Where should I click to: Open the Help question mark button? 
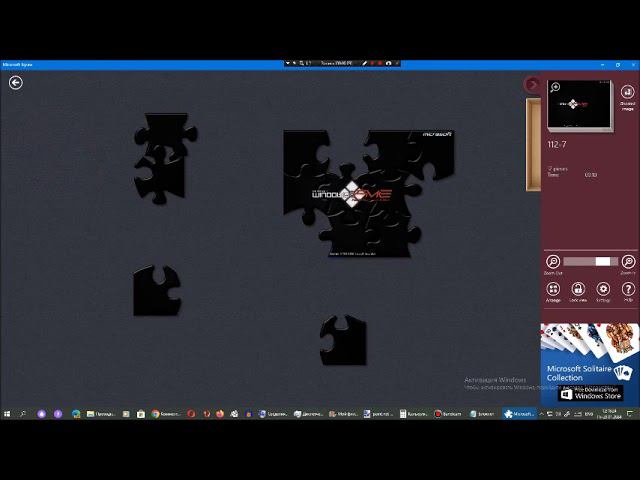click(x=628, y=292)
